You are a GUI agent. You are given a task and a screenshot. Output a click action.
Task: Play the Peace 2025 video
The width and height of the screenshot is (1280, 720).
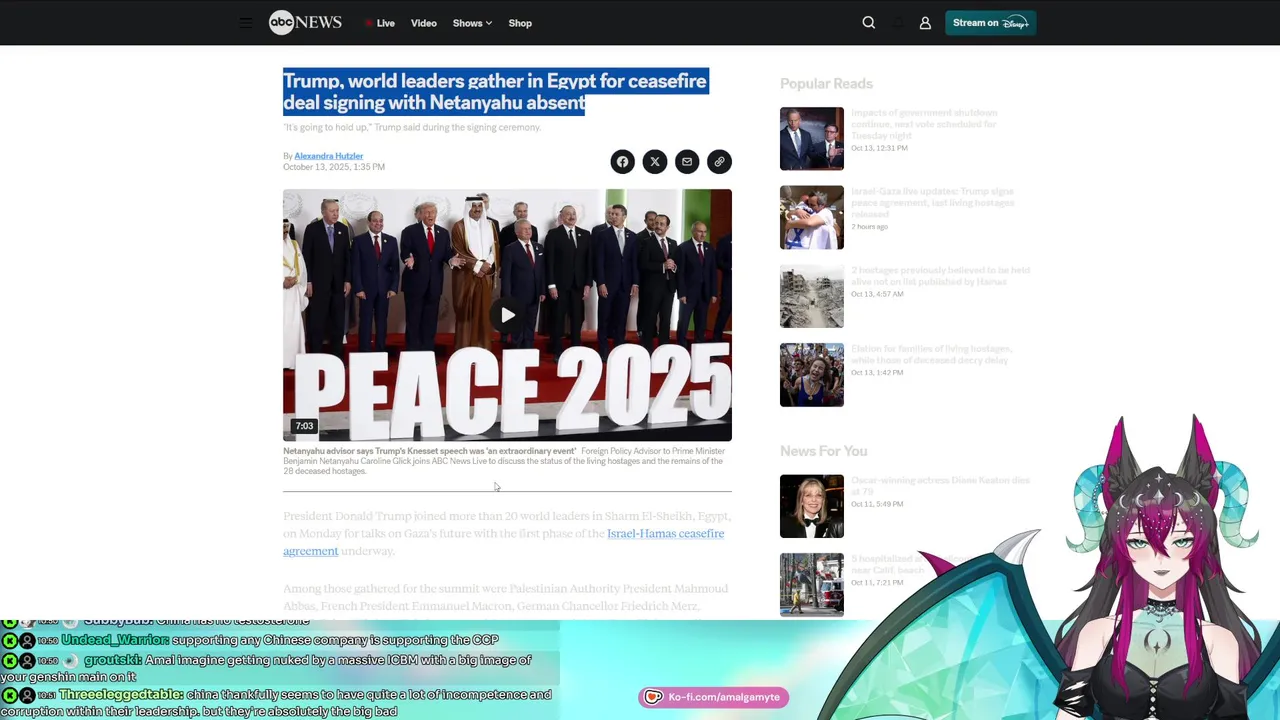(508, 315)
